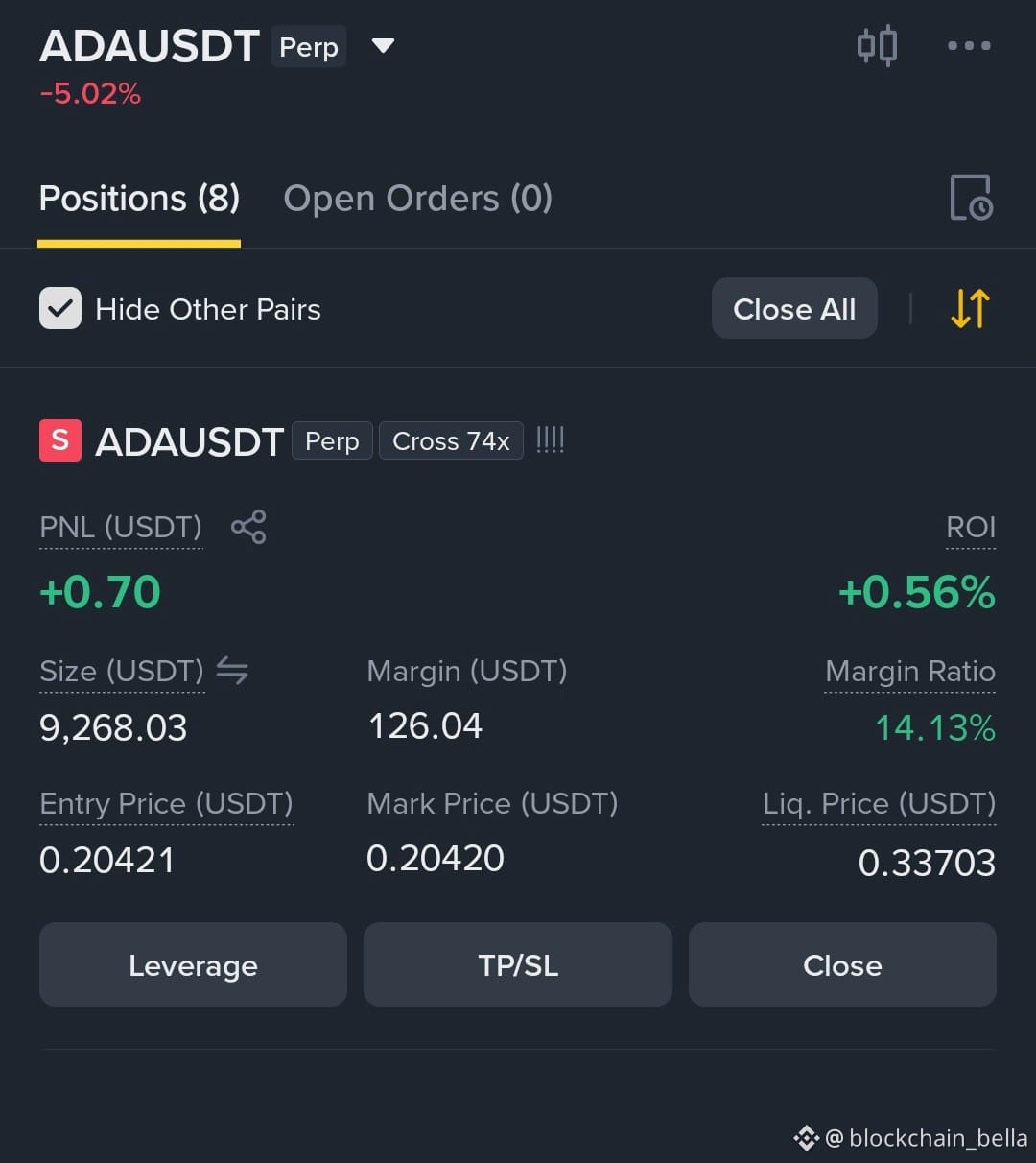The width and height of the screenshot is (1036, 1163).
Task: Tap the Margin Ratio label for info
Action: click(910, 672)
